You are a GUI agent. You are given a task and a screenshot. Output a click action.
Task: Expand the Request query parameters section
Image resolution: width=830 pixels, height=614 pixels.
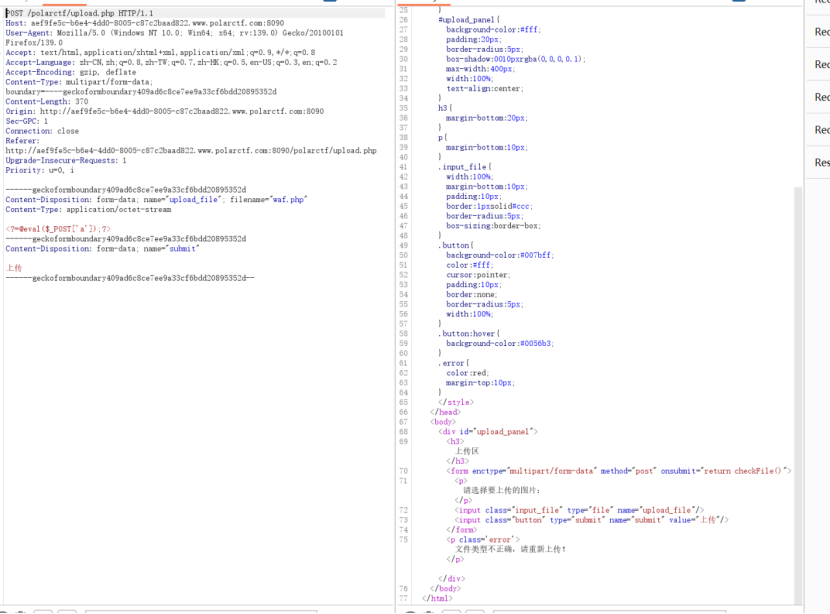point(818,31)
